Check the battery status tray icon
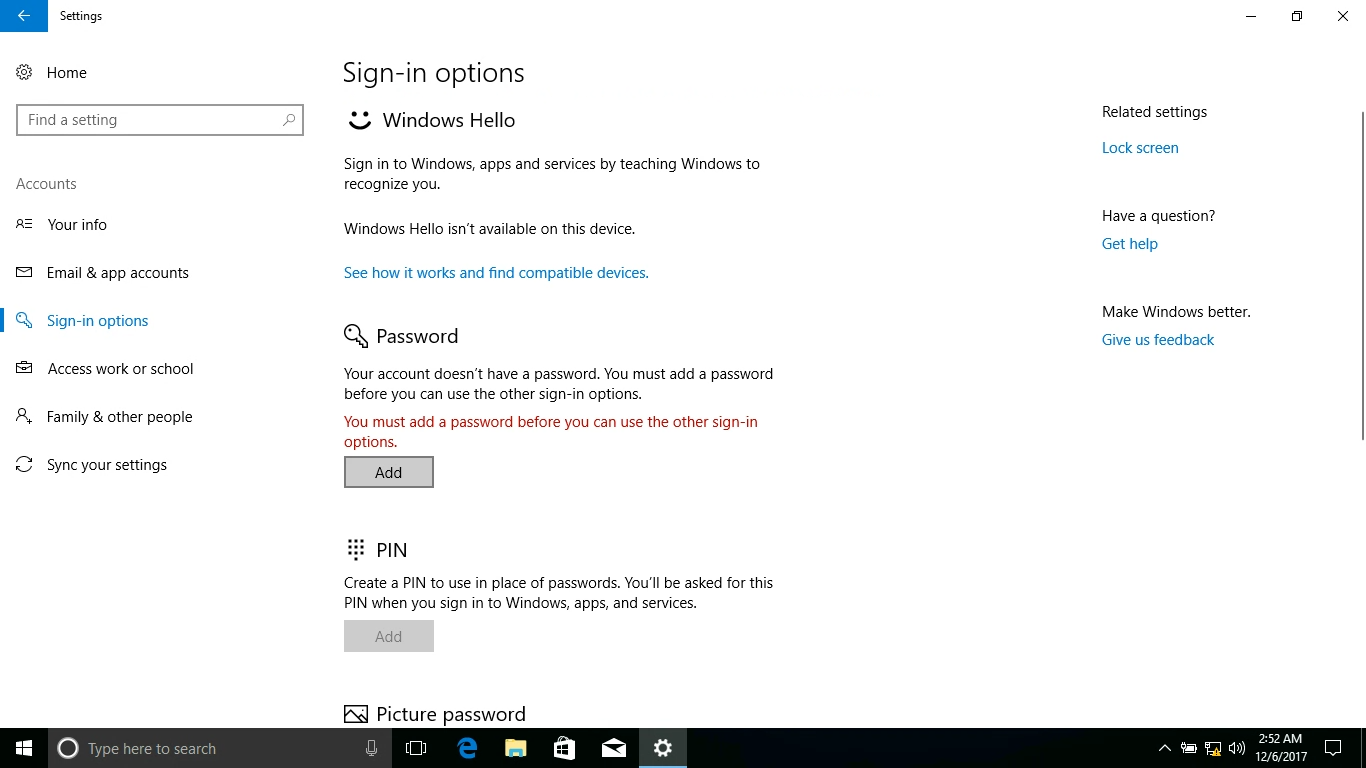Screen dimensions: 1366x768 [1189, 748]
